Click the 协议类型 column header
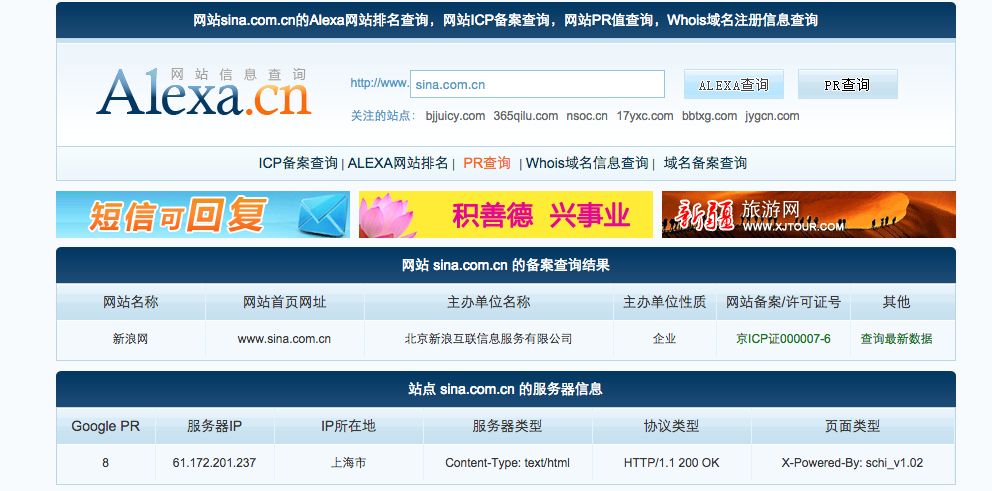This screenshot has width=992, height=491. (671, 426)
